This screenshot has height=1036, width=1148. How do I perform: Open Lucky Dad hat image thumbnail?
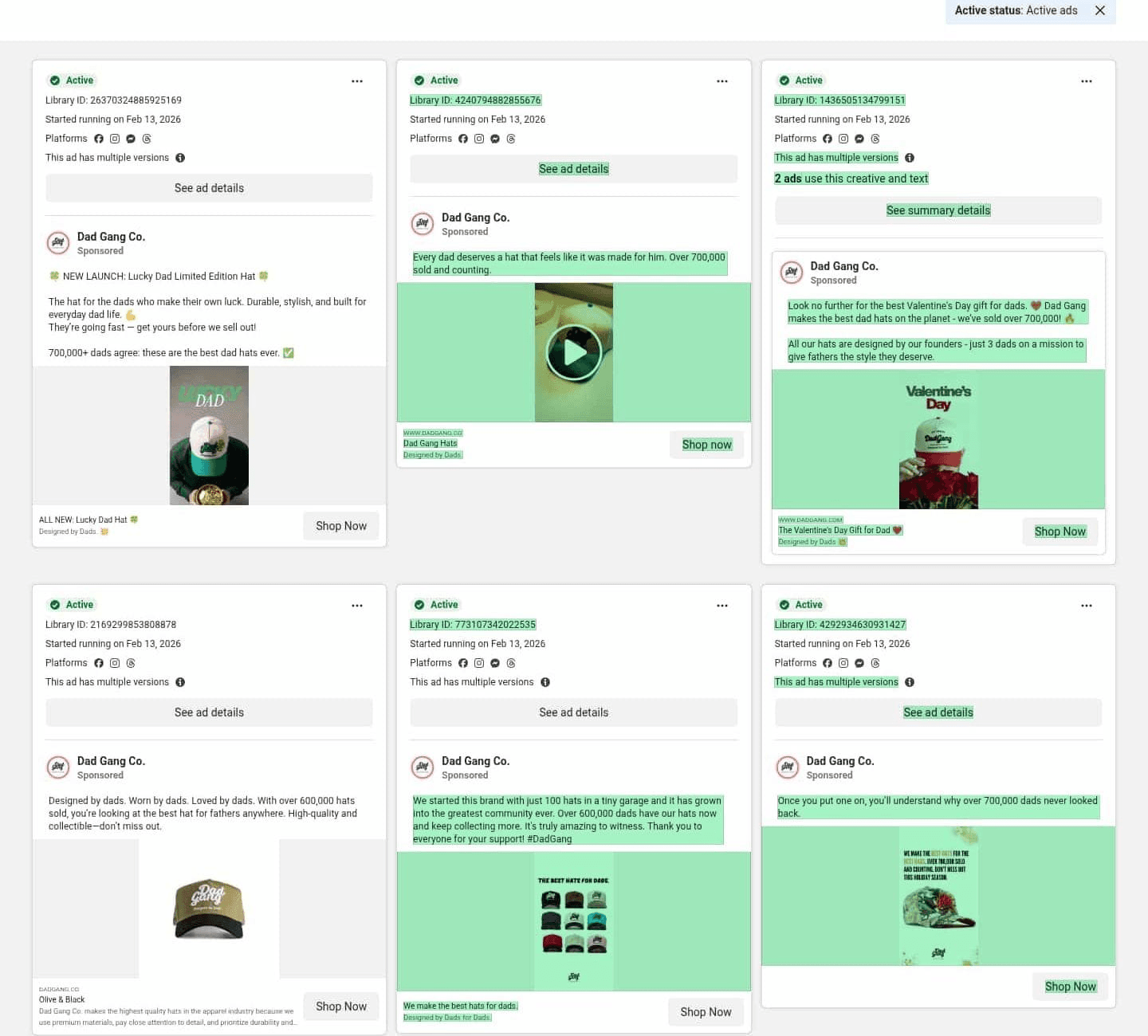coord(209,435)
